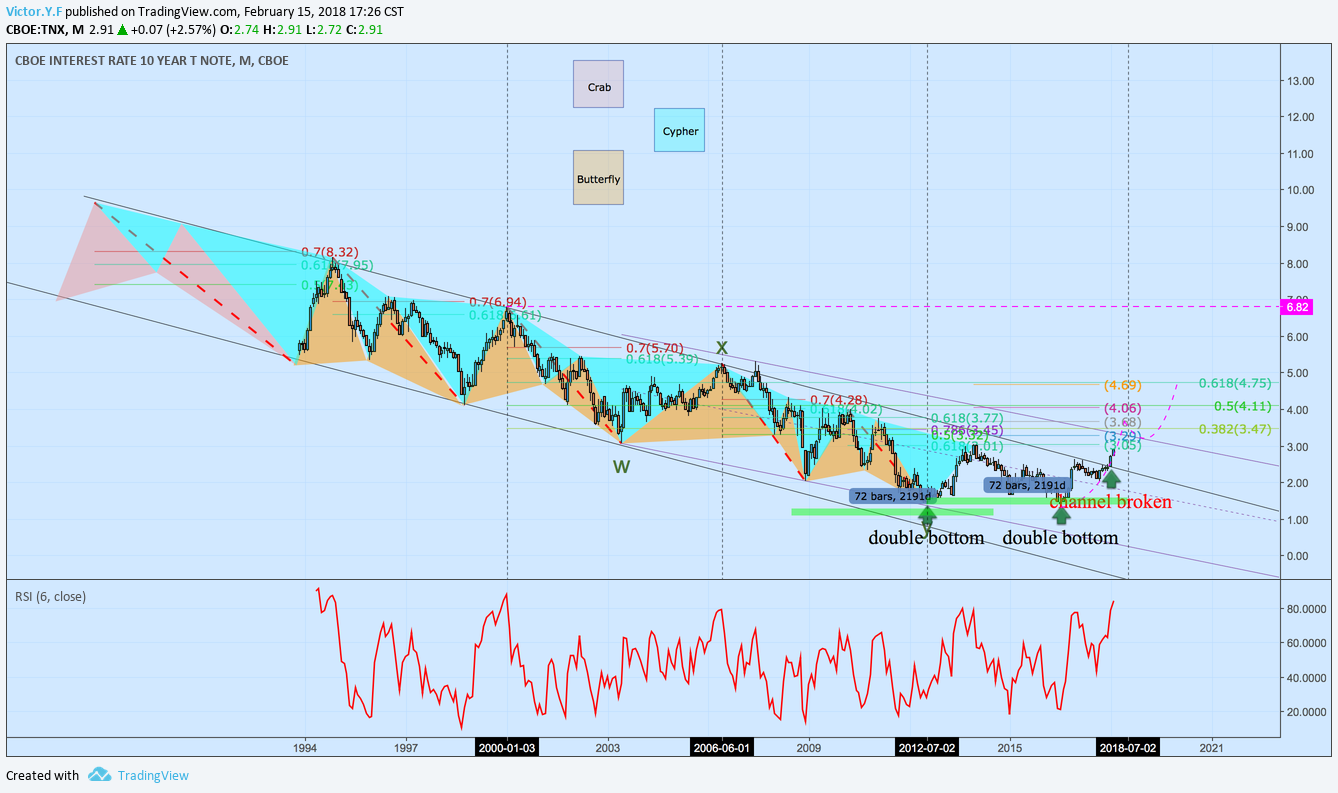
Task: Click the left double bottom text
Action: (926, 538)
